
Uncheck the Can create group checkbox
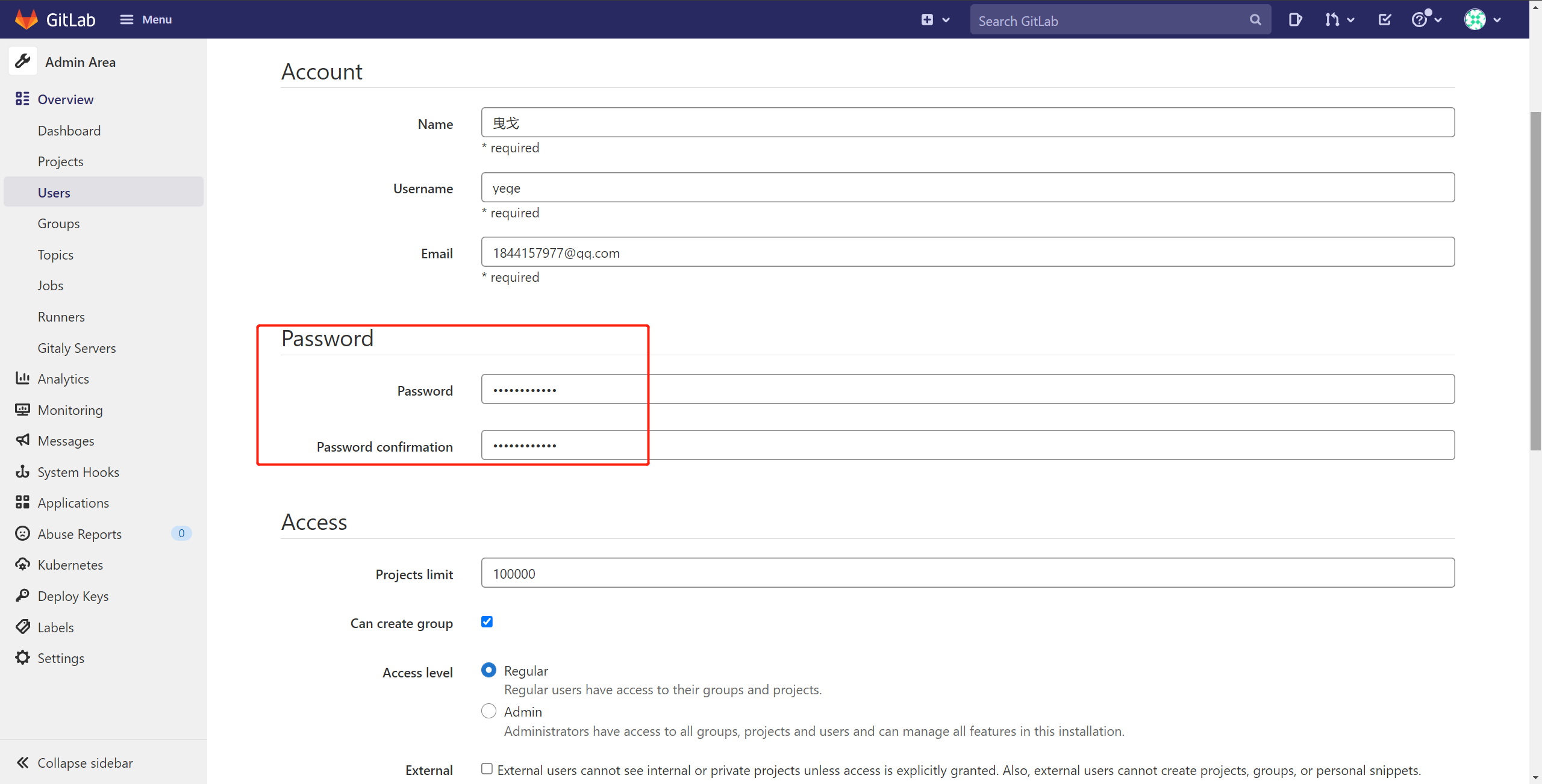point(487,621)
